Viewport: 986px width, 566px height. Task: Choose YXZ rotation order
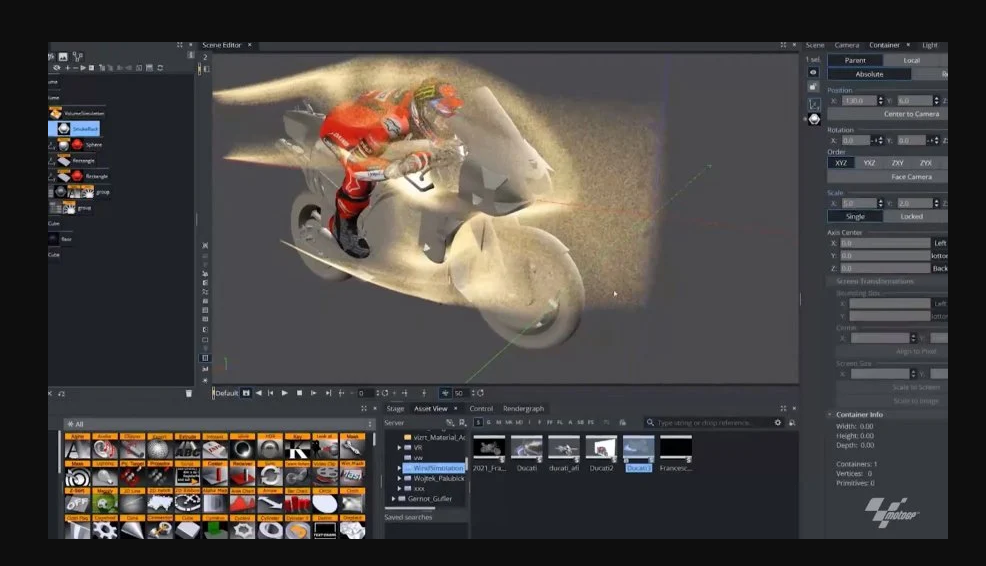(869, 163)
